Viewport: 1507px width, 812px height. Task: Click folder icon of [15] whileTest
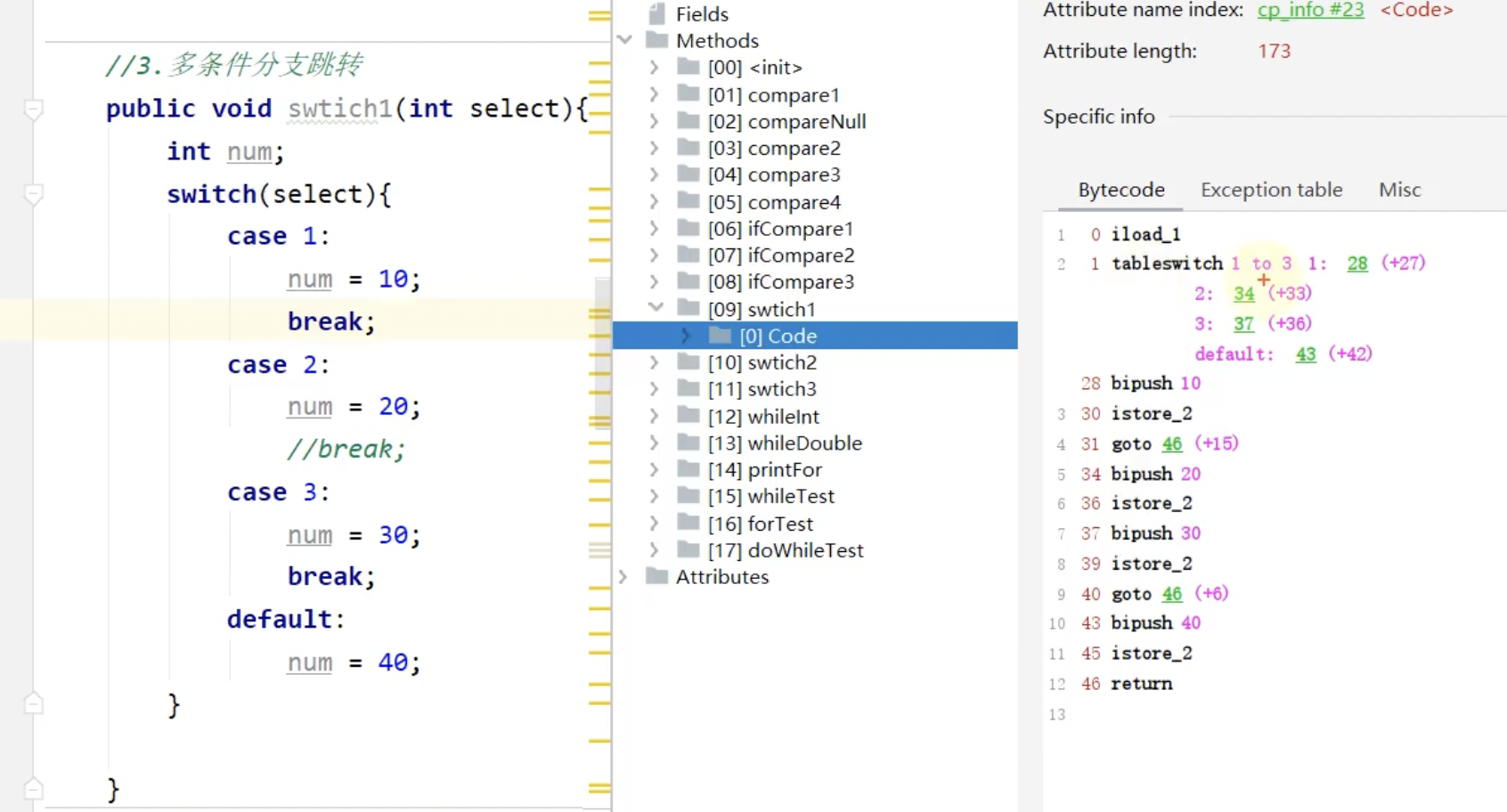click(688, 496)
